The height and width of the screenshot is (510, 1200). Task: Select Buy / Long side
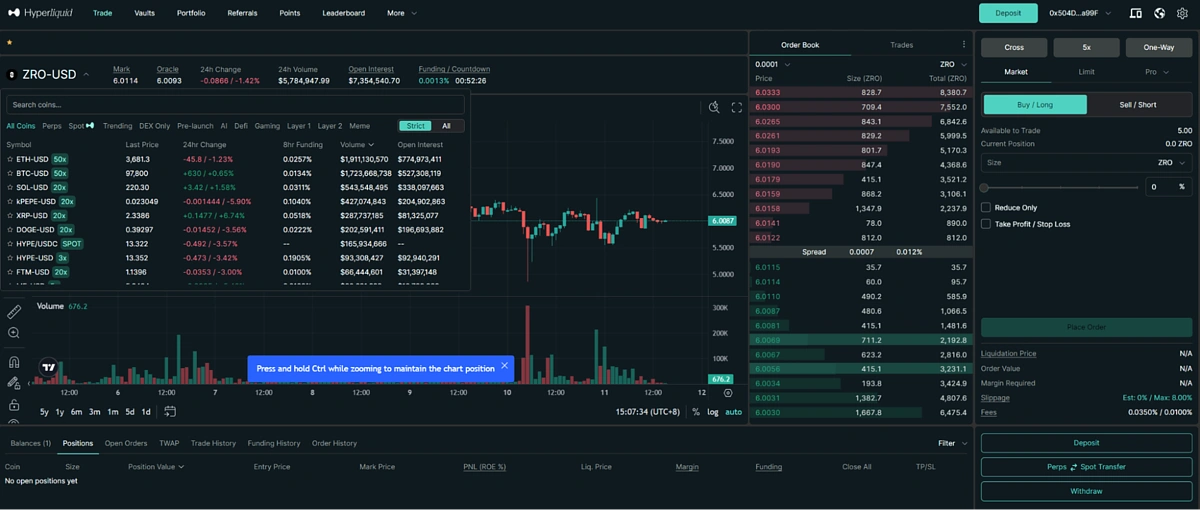pyautogui.click(x=1035, y=104)
